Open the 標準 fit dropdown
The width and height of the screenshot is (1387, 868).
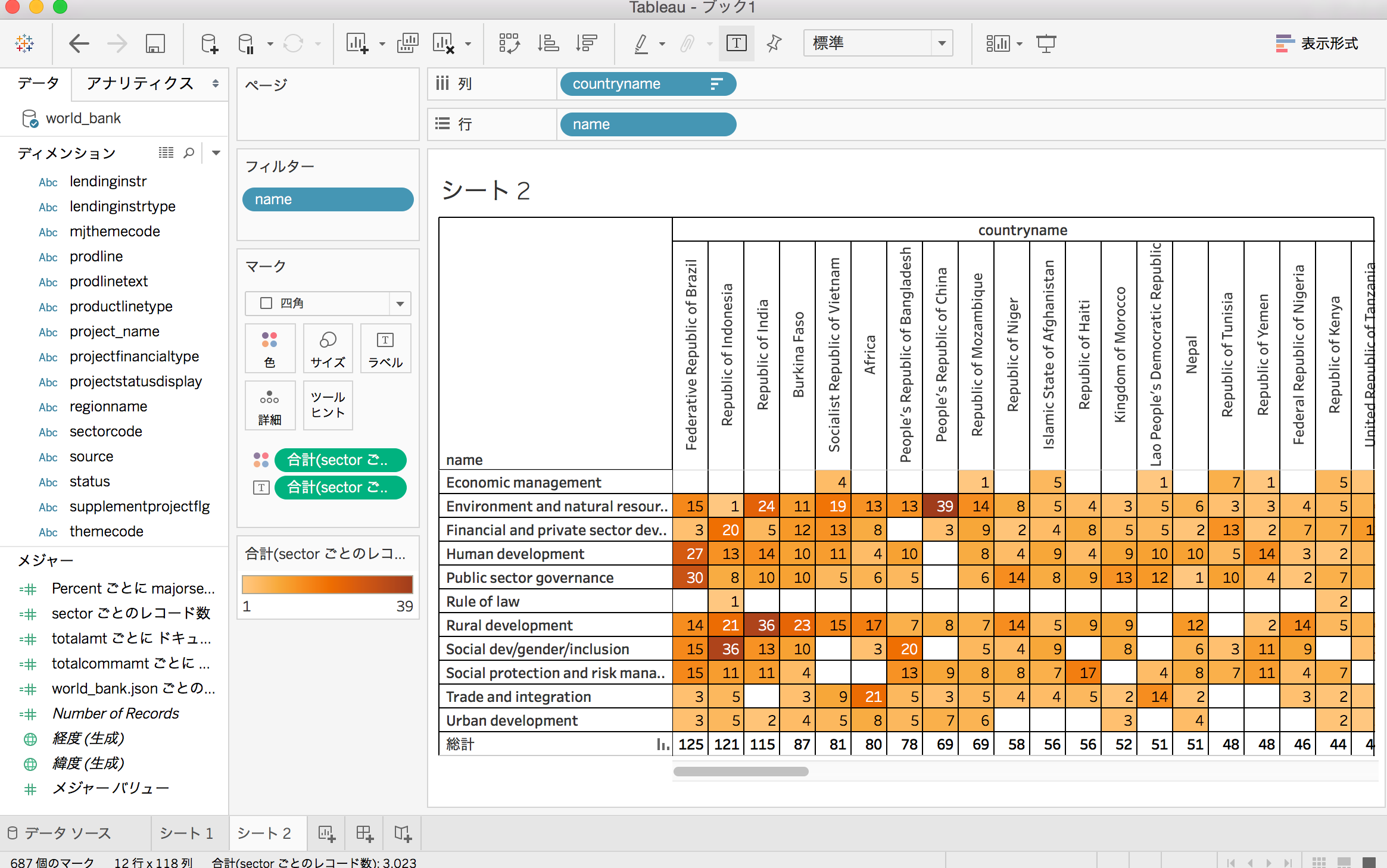pos(878,43)
